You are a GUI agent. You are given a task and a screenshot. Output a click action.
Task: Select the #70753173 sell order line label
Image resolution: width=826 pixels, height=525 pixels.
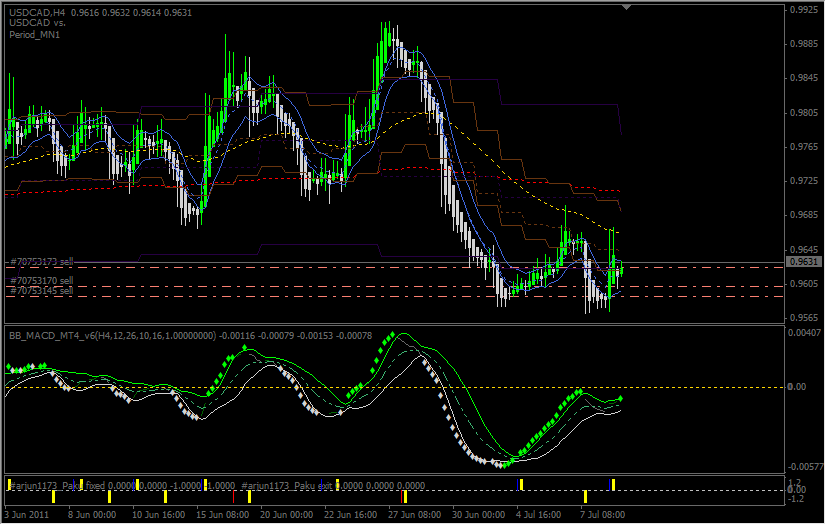click(41, 261)
